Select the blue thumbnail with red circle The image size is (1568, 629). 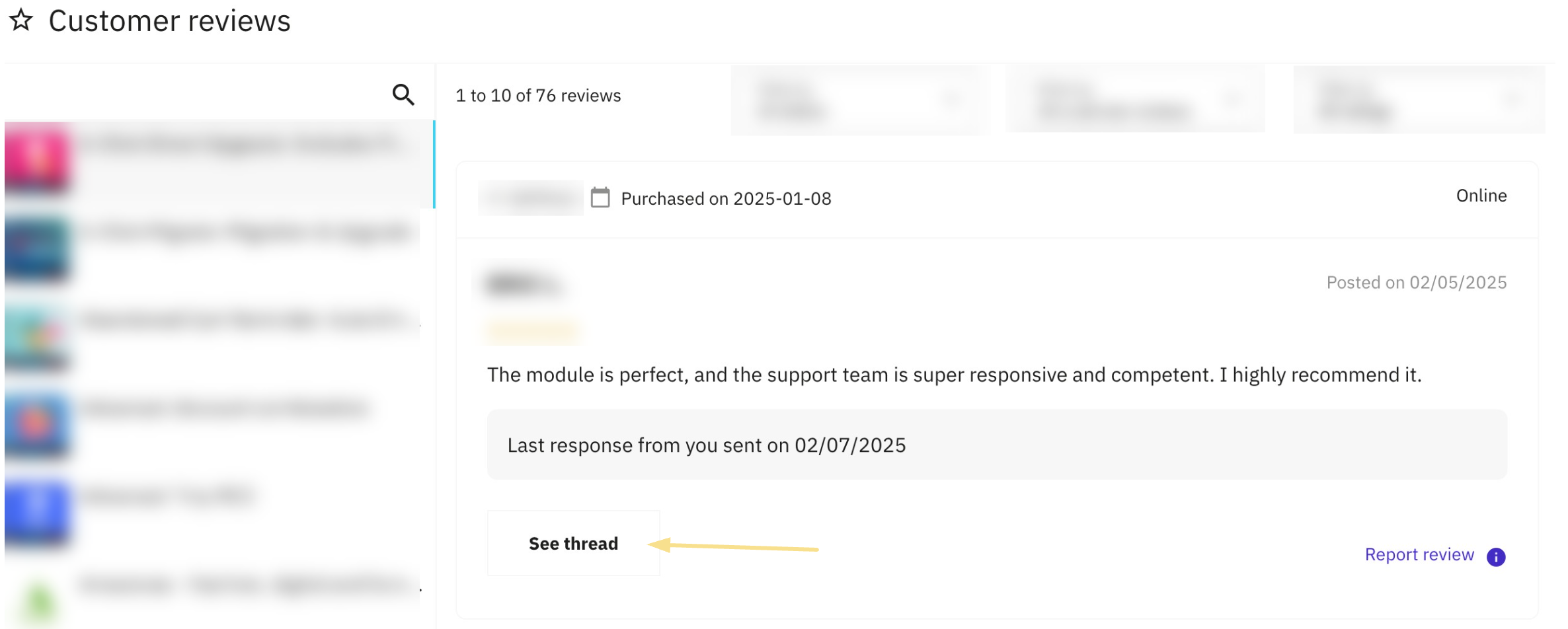tap(37, 425)
